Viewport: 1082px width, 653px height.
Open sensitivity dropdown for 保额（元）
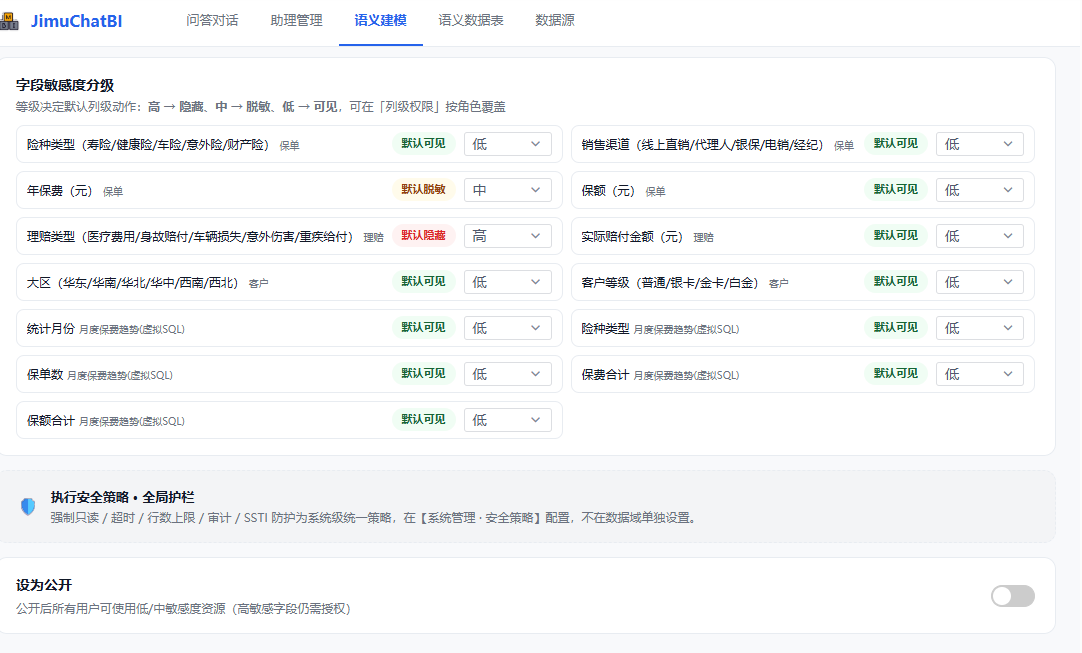pyautogui.click(x=979, y=190)
